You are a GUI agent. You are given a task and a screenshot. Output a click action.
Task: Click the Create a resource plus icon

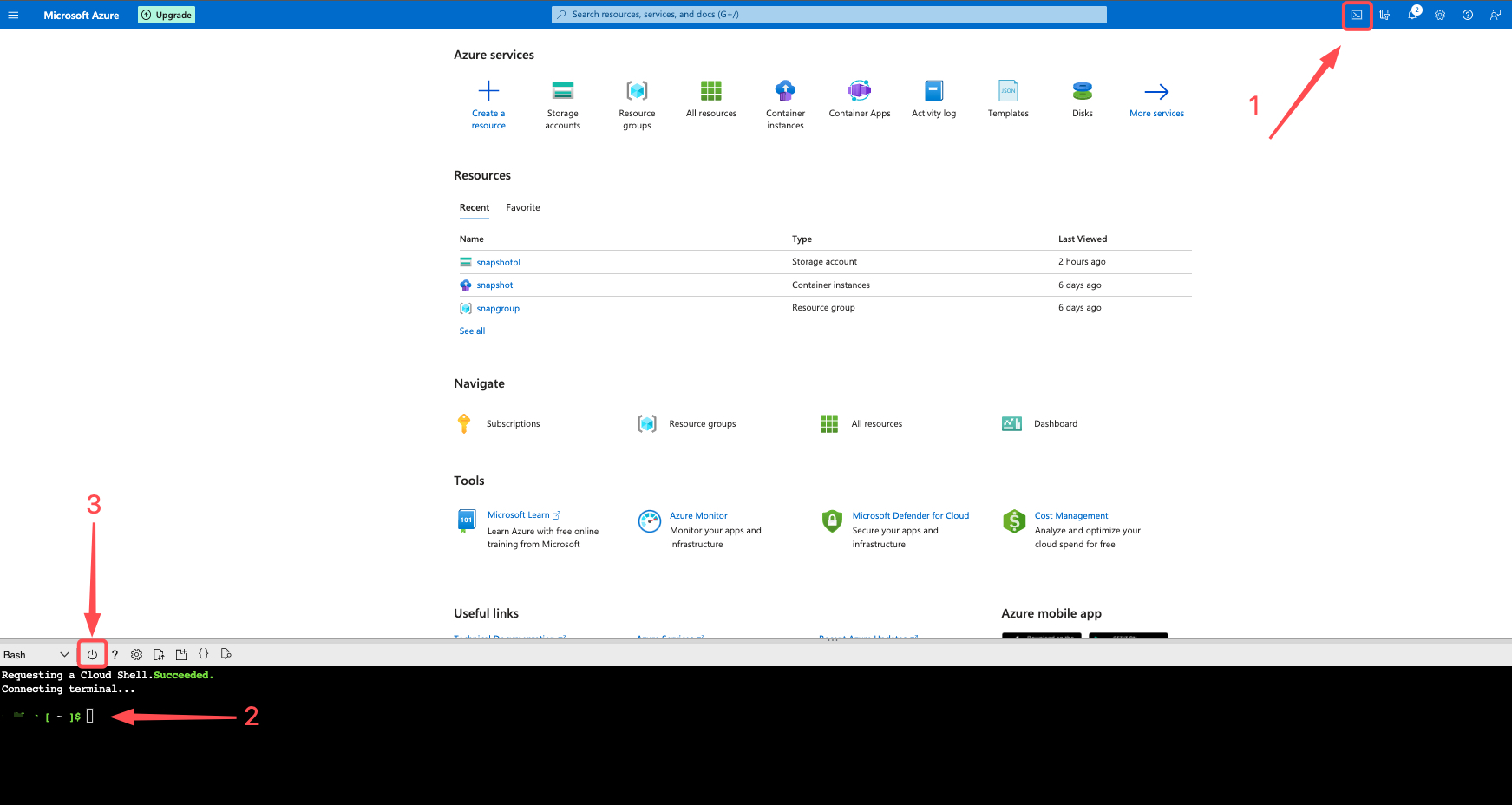[x=488, y=91]
